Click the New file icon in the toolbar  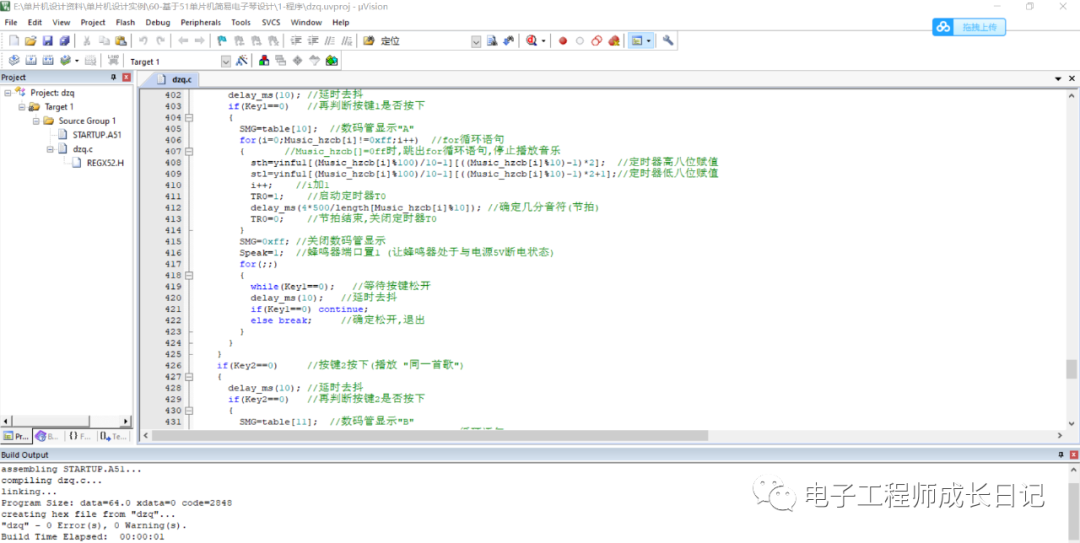click(13, 41)
